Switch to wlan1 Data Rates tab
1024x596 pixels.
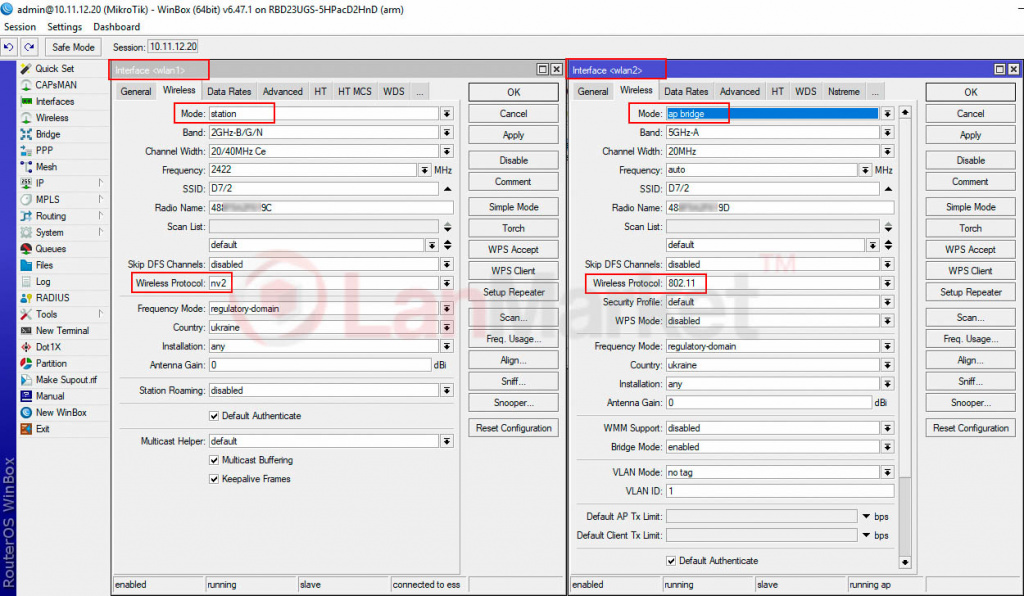(229, 92)
